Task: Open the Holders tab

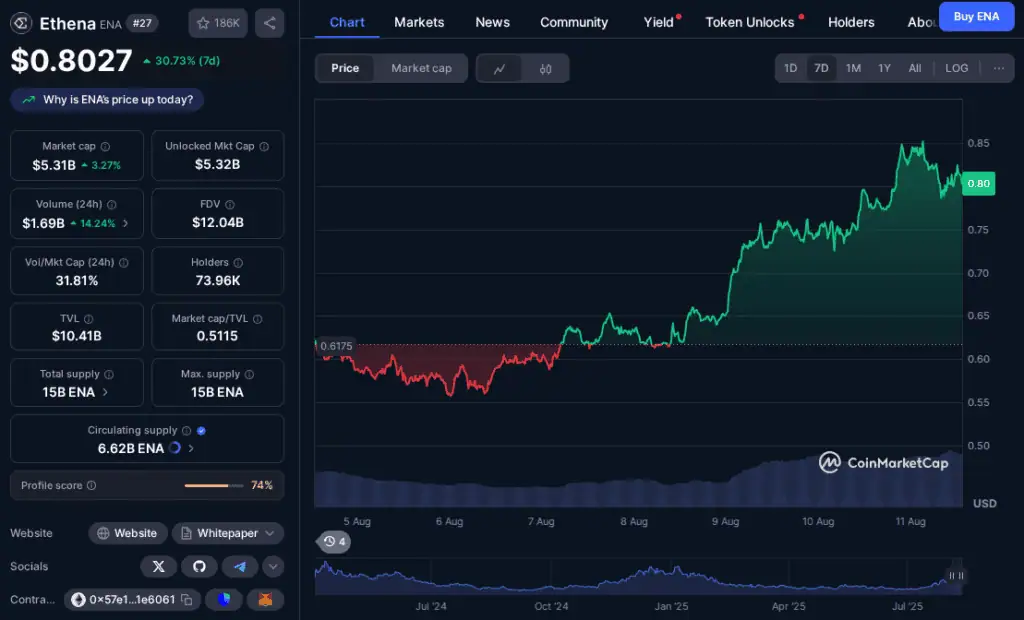Action: pos(851,22)
